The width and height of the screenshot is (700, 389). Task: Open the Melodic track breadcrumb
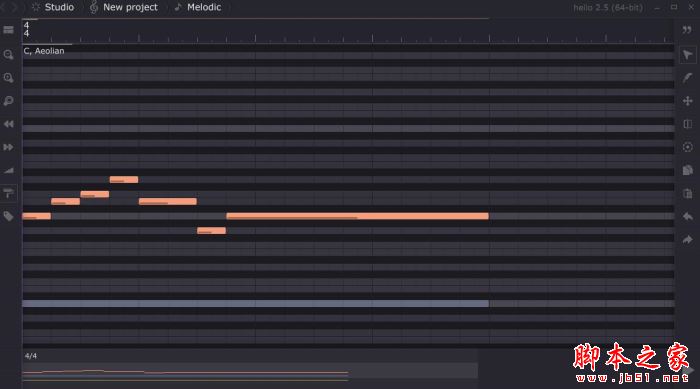[198, 7]
